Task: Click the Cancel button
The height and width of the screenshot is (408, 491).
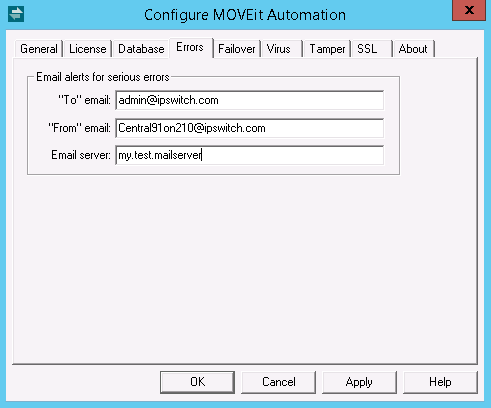Action: [279, 382]
